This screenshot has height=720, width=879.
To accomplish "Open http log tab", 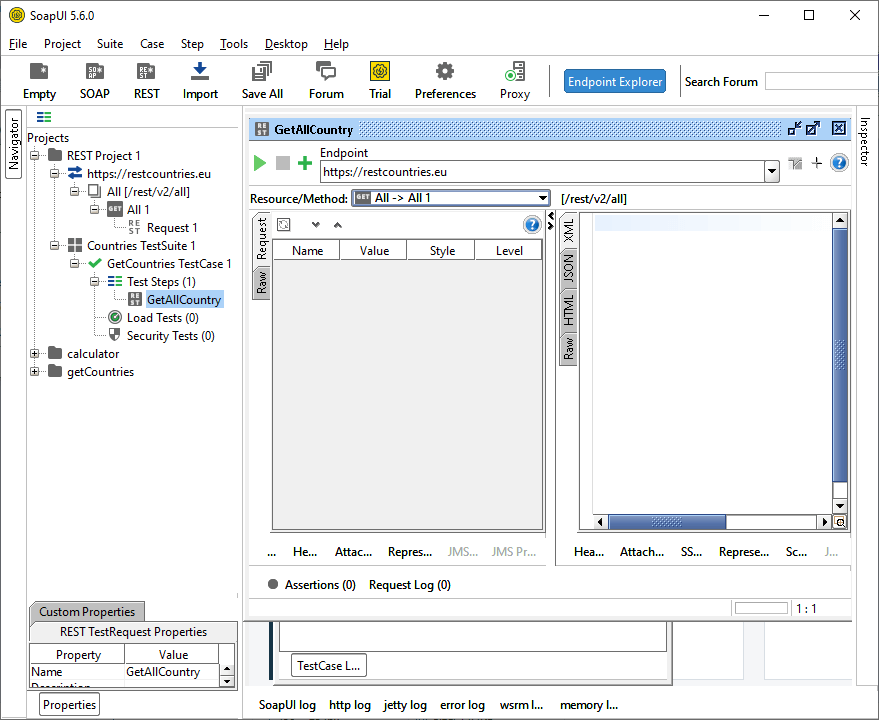I will tap(350, 705).
